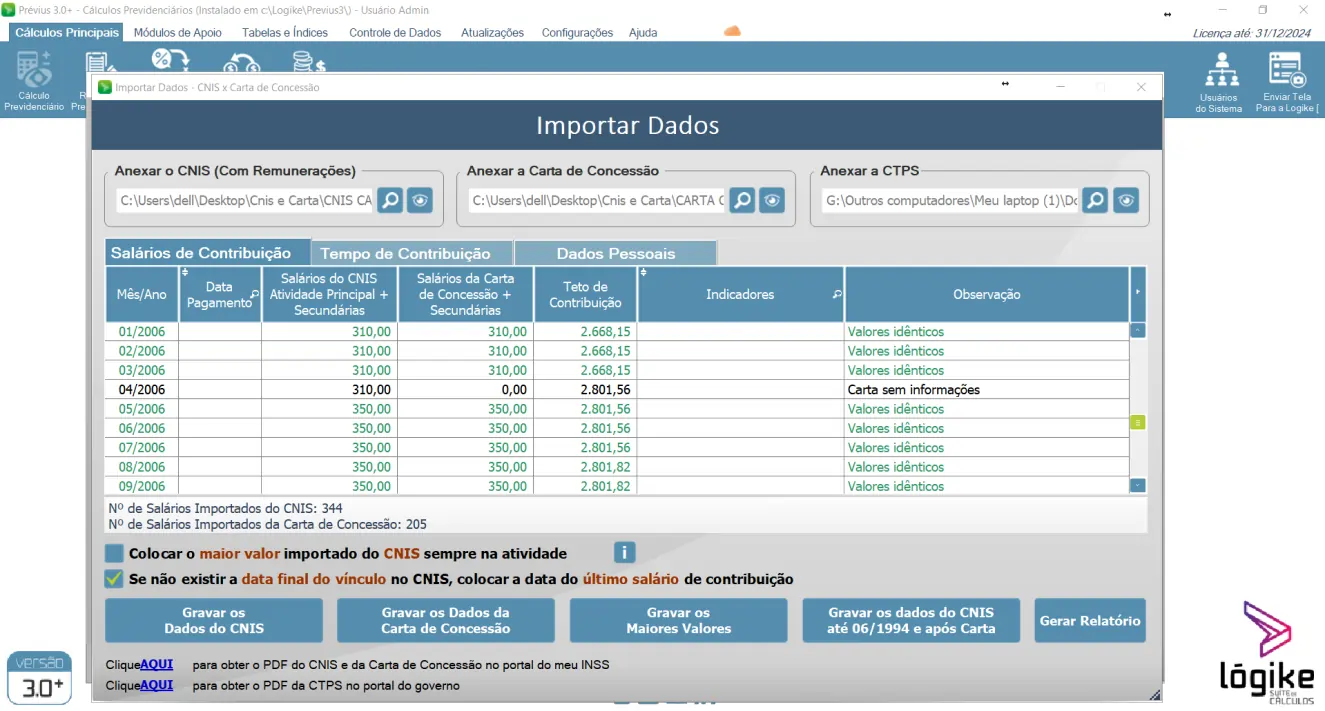The image size is (1325, 711).
Task: Click the search icon for the CTPS file
Action: (x=1096, y=201)
